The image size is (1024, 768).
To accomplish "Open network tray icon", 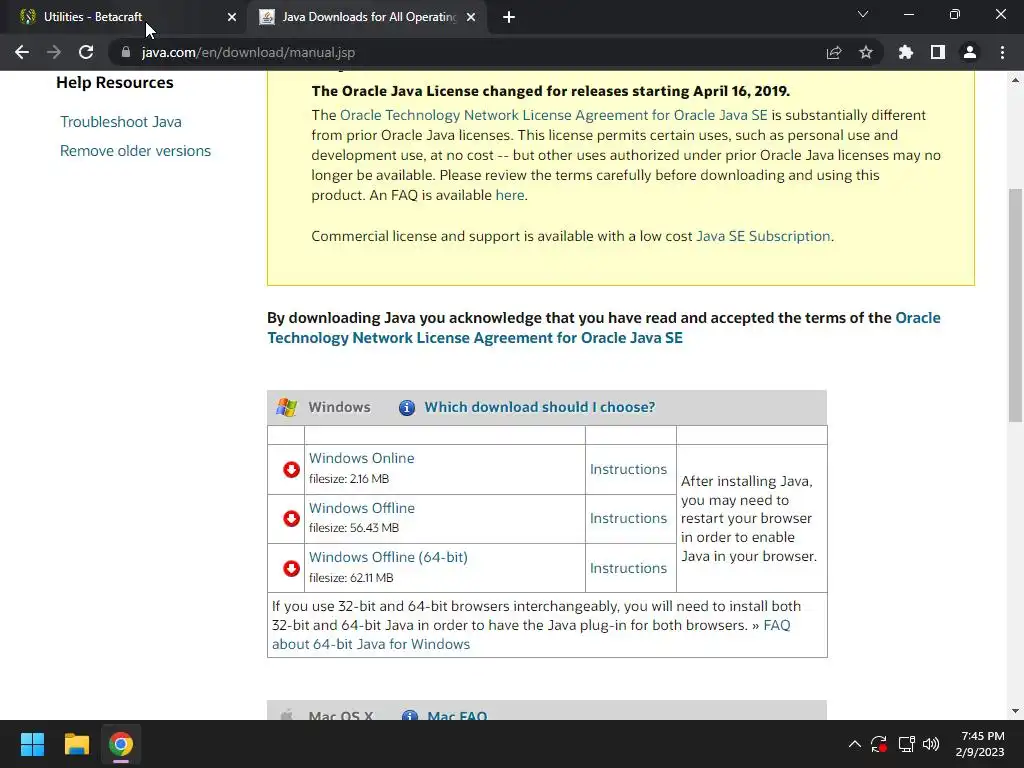I will (906, 744).
